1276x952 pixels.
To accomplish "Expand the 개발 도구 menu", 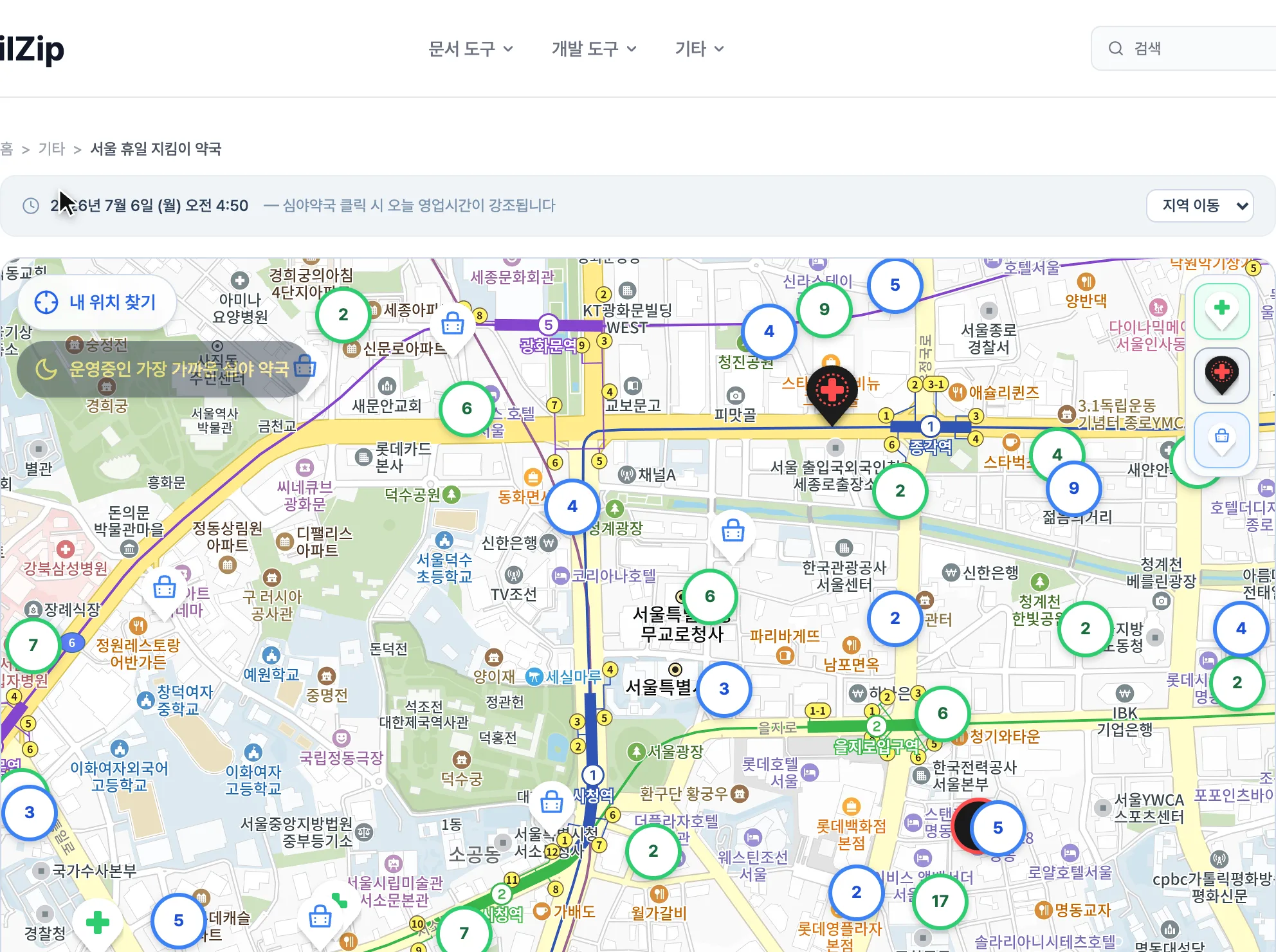I will click(x=594, y=49).
